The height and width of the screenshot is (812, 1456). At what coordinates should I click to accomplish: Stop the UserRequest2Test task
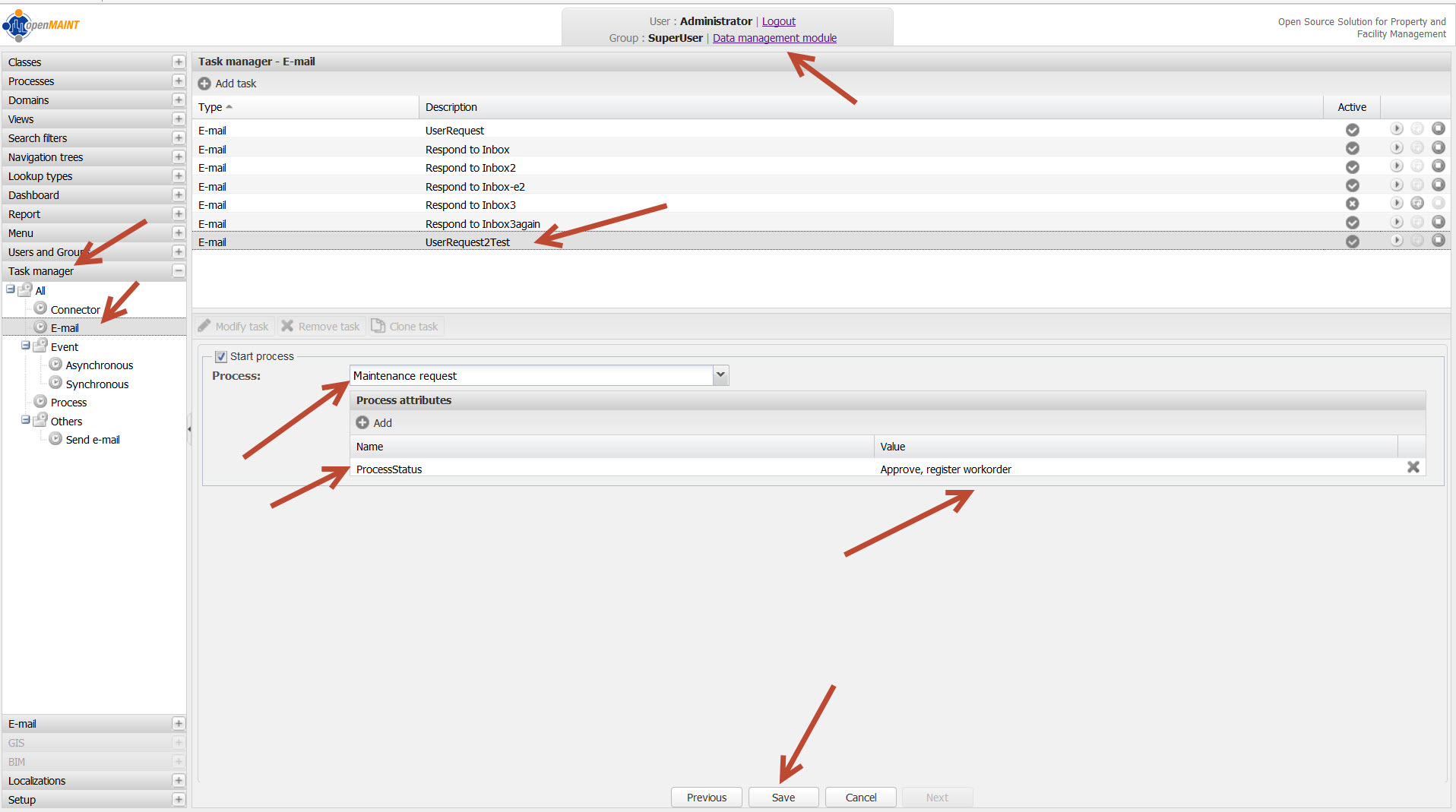pyautogui.click(x=1438, y=241)
